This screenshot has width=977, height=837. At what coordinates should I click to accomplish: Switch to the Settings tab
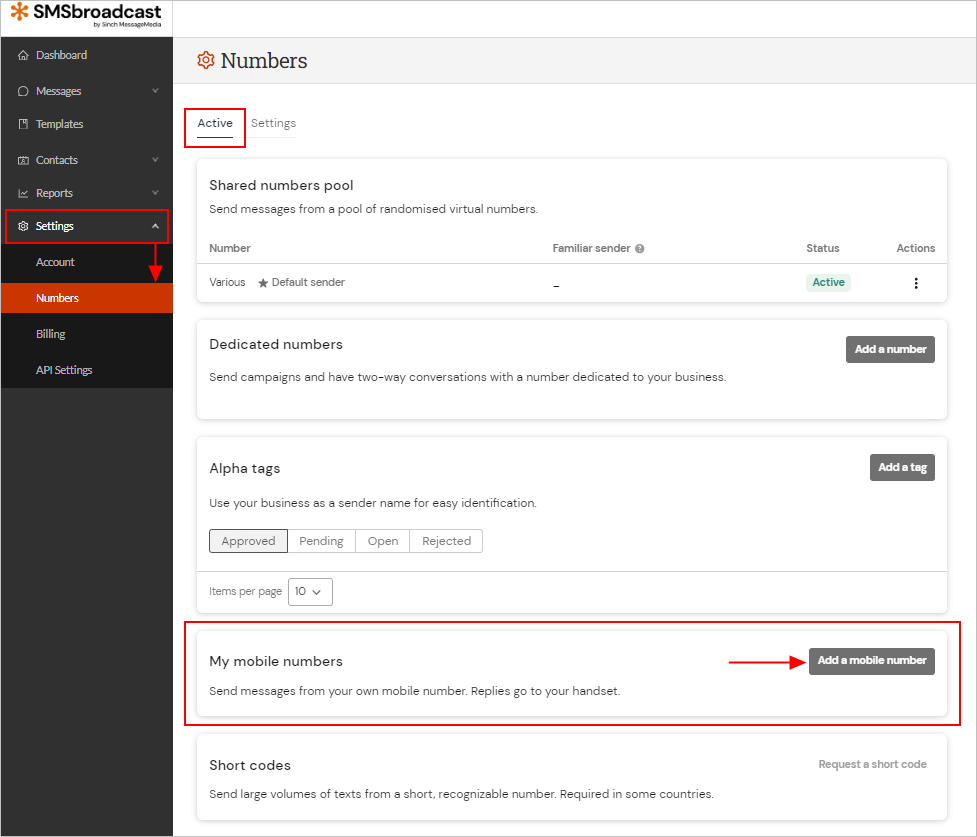click(273, 123)
